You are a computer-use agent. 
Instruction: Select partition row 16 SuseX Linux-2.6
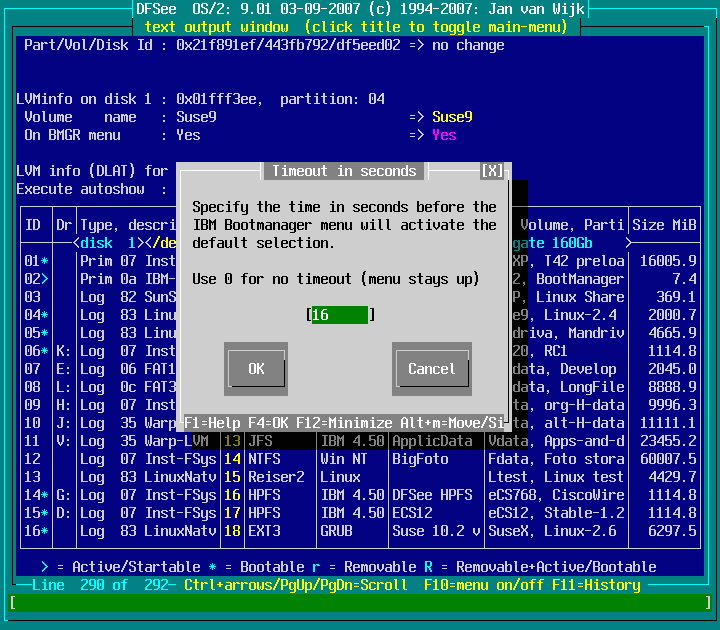[360, 531]
